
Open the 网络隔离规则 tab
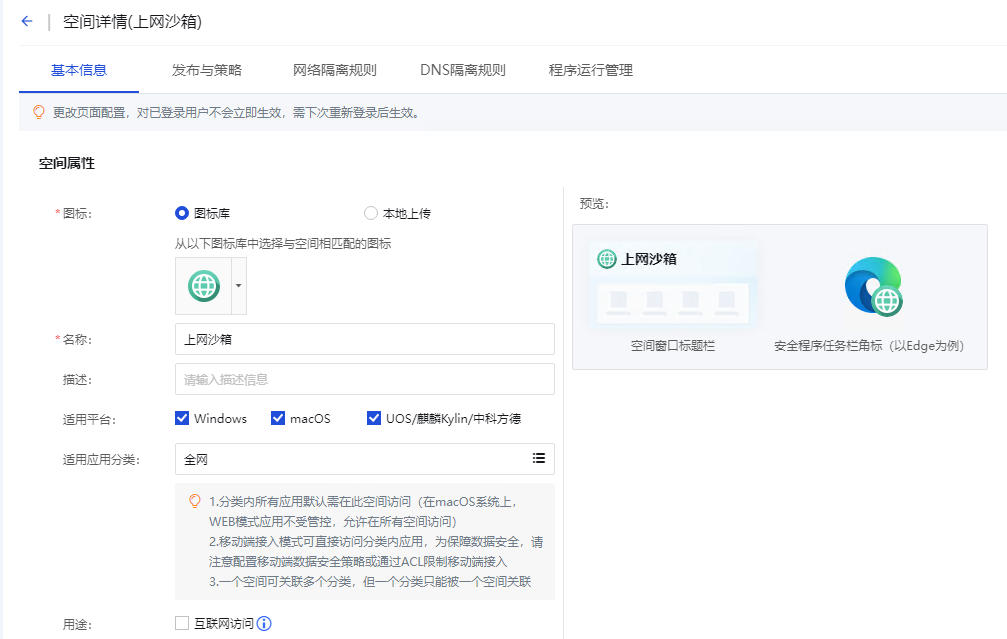click(334, 70)
